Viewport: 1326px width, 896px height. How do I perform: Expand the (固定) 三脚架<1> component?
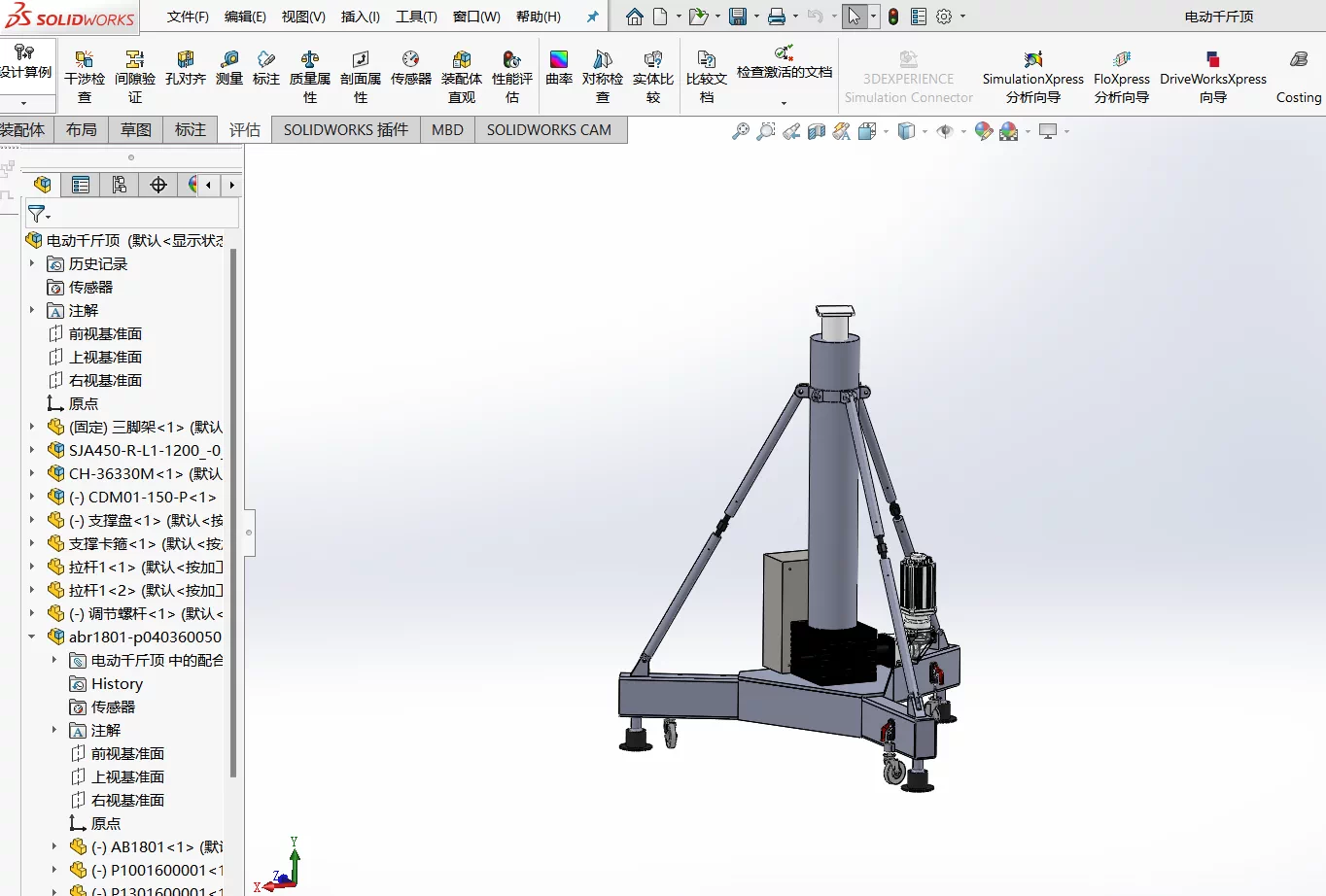tap(32, 427)
